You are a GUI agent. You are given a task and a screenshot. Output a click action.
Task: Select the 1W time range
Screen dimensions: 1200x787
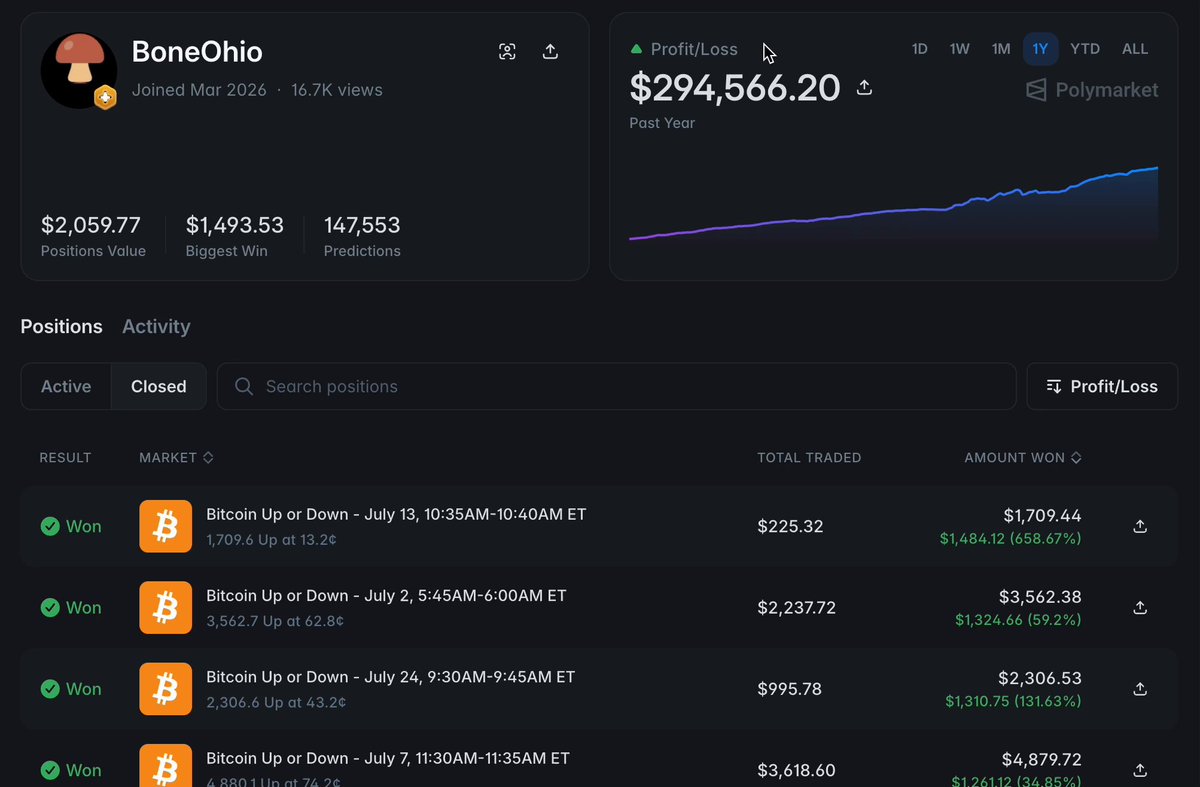960,49
